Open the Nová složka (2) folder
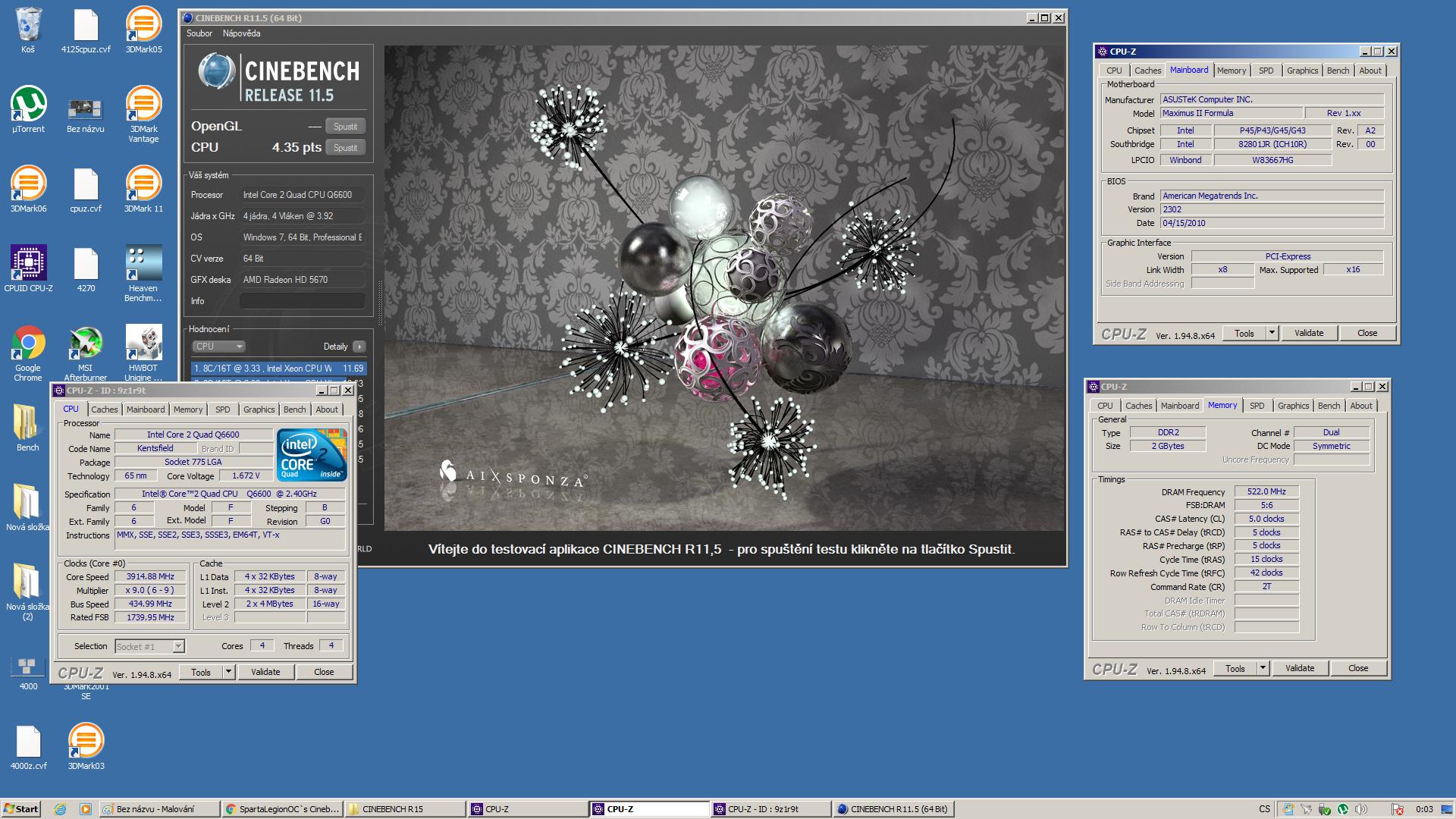 (28, 591)
